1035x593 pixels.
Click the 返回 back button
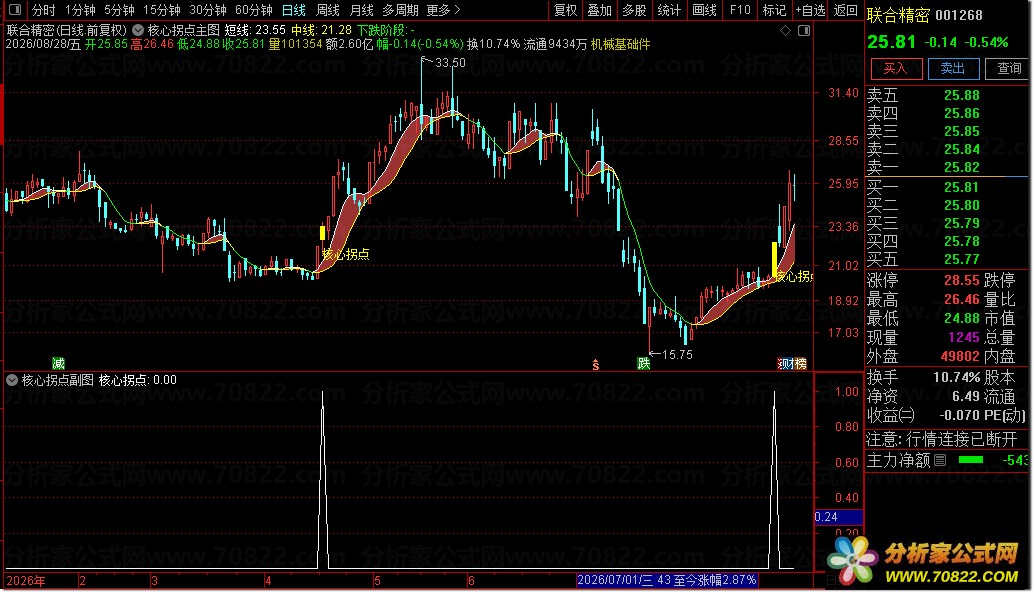(846, 10)
